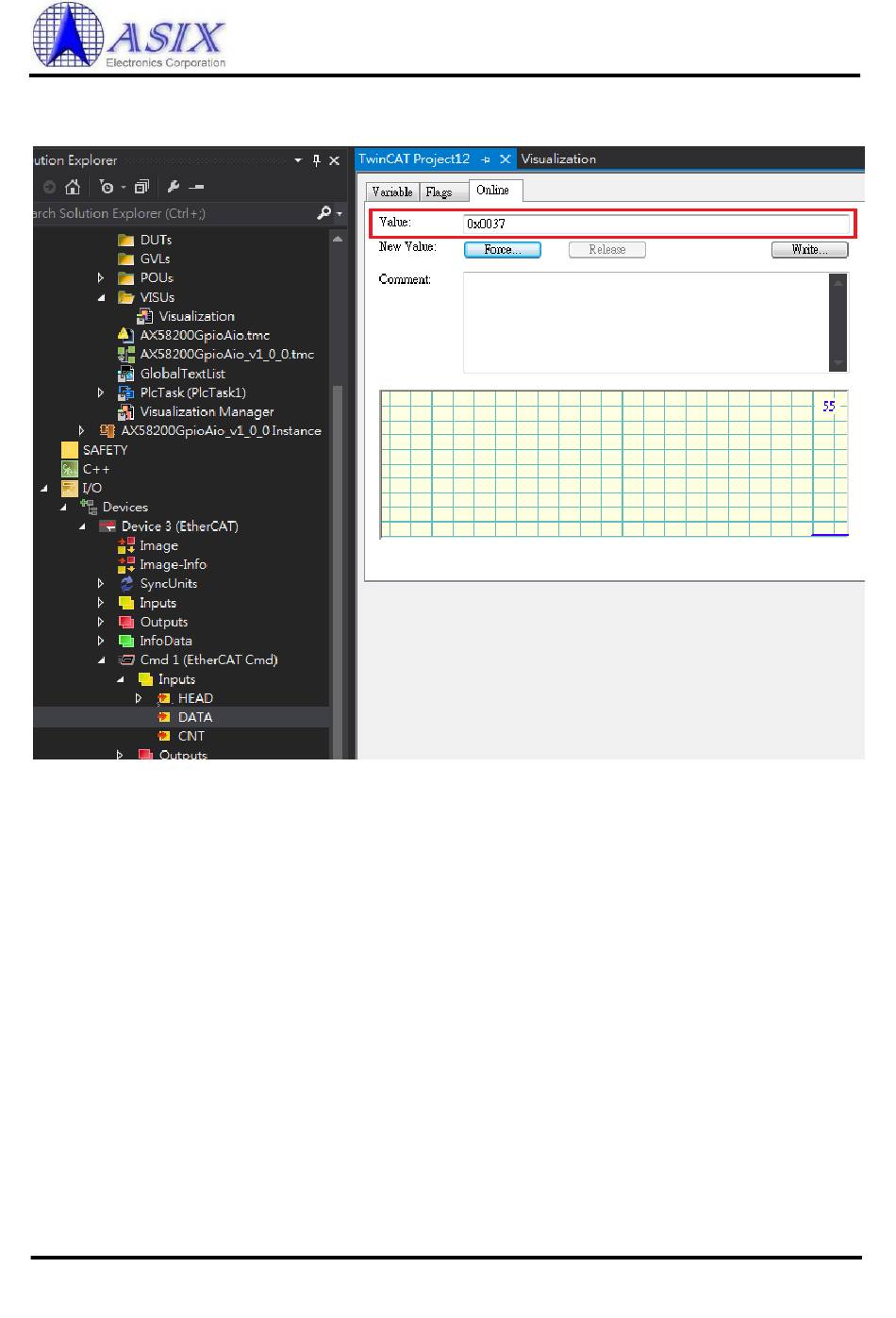This screenshot has width=896, height=1318.
Task: Switch to the Variable tab
Action: click(392, 192)
